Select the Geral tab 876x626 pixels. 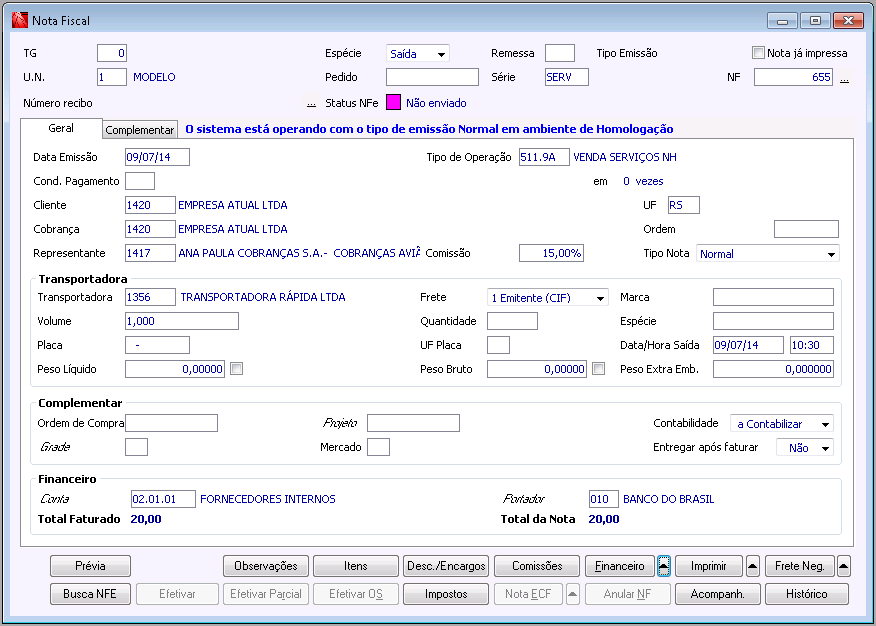pos(61,129)
